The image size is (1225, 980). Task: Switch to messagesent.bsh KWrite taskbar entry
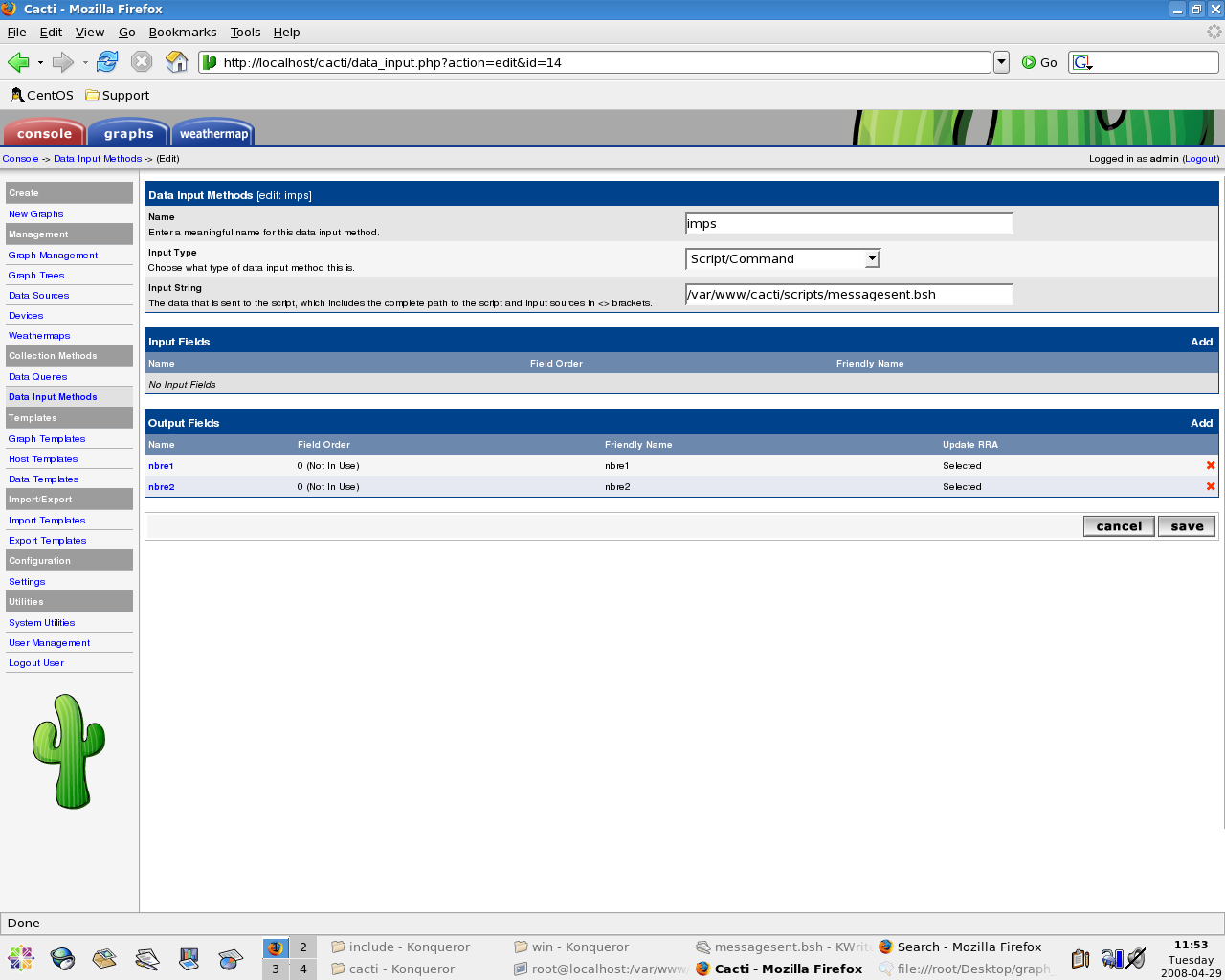pyautogui.click(x=782, y=947)
